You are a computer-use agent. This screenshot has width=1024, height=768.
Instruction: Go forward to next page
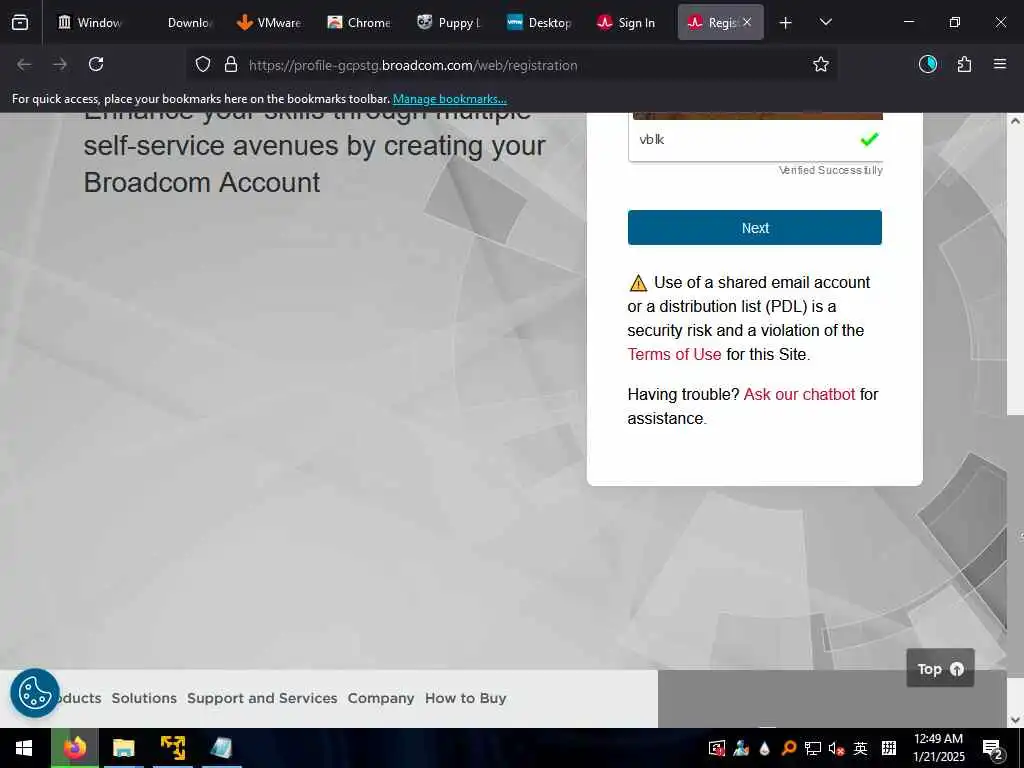click(x=60, y=64)
